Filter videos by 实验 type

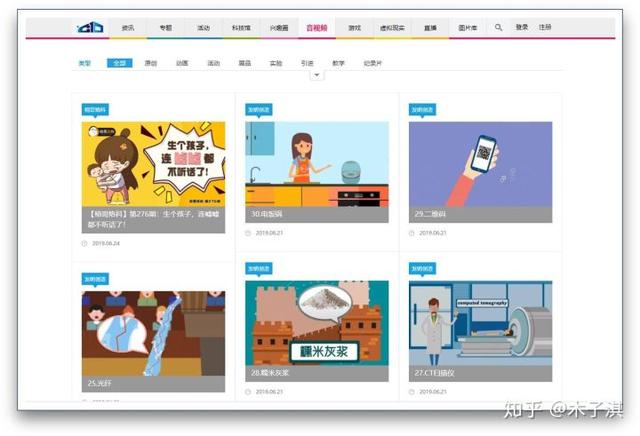276,63
